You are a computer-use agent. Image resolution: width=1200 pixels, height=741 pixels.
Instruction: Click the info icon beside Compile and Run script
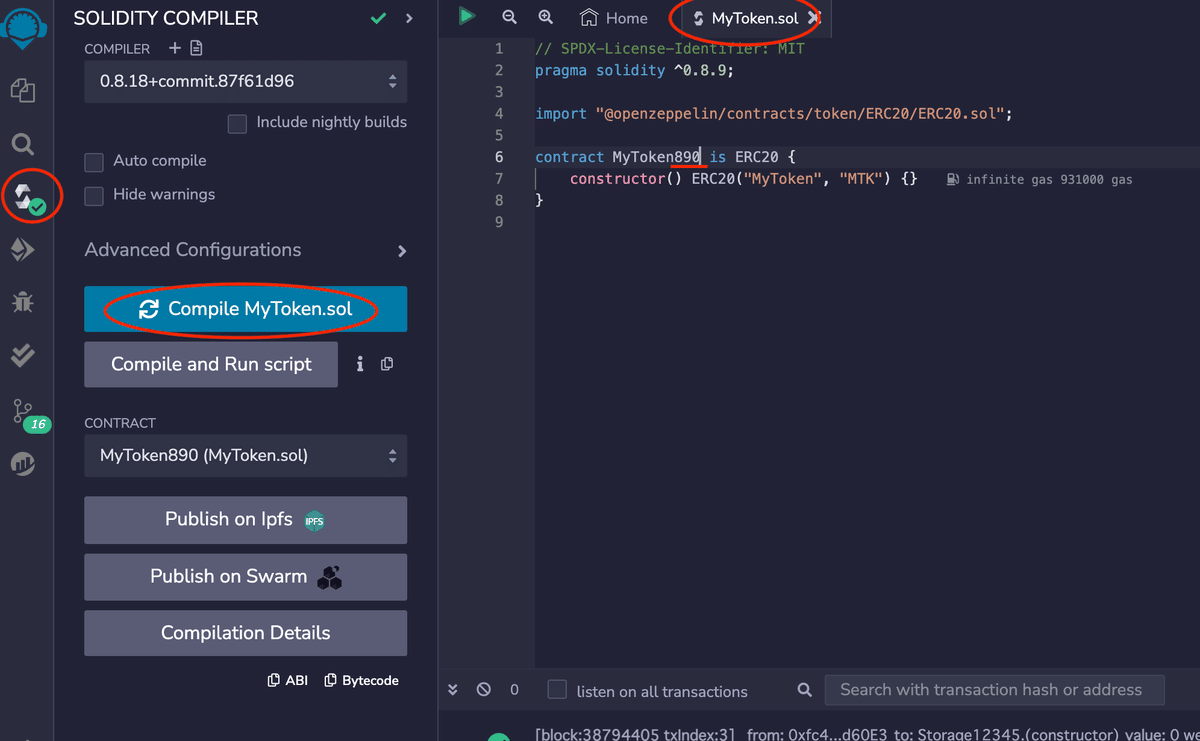tap(360, 364)
